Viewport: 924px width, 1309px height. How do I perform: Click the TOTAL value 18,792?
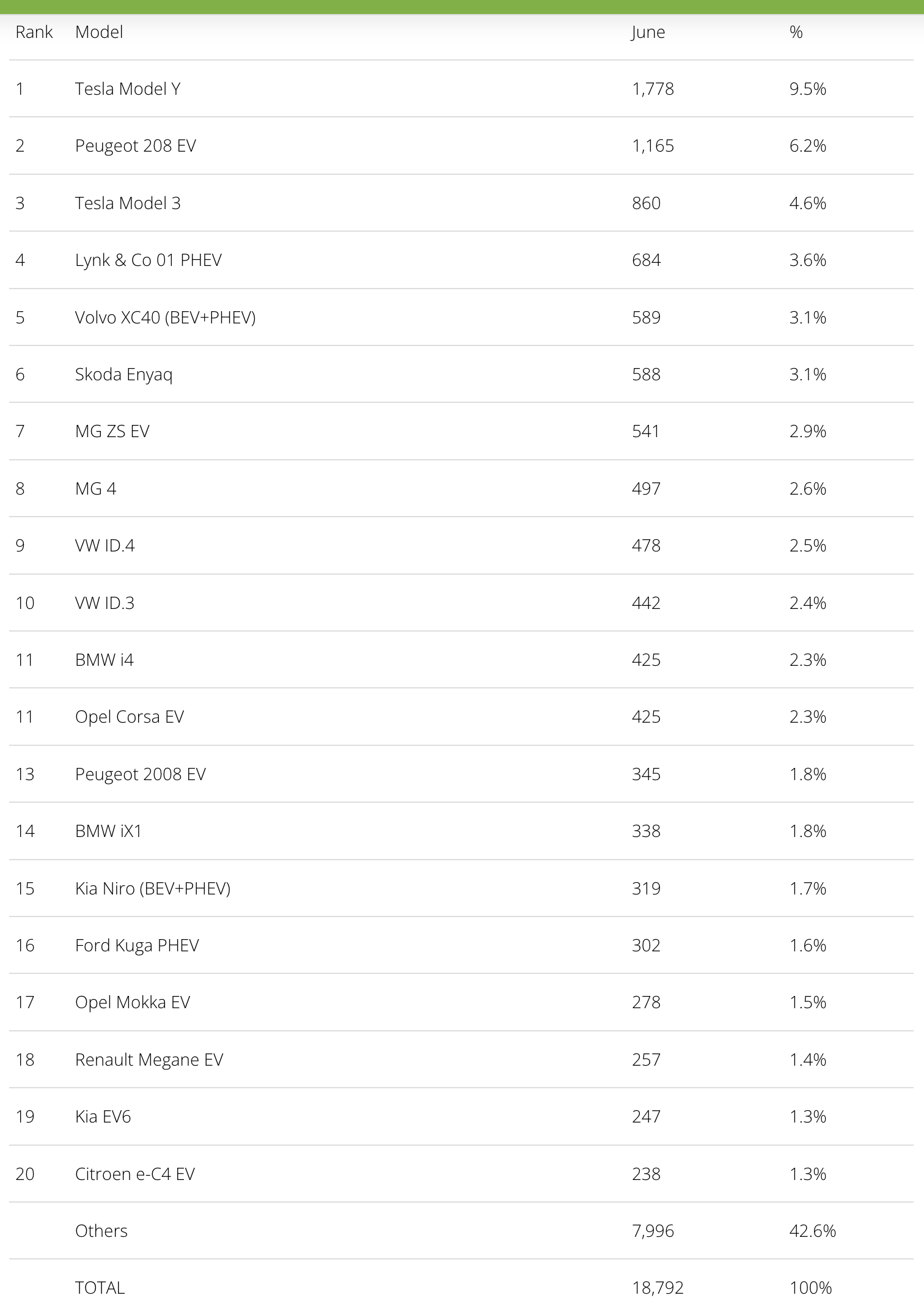[x=658, y=1288]
